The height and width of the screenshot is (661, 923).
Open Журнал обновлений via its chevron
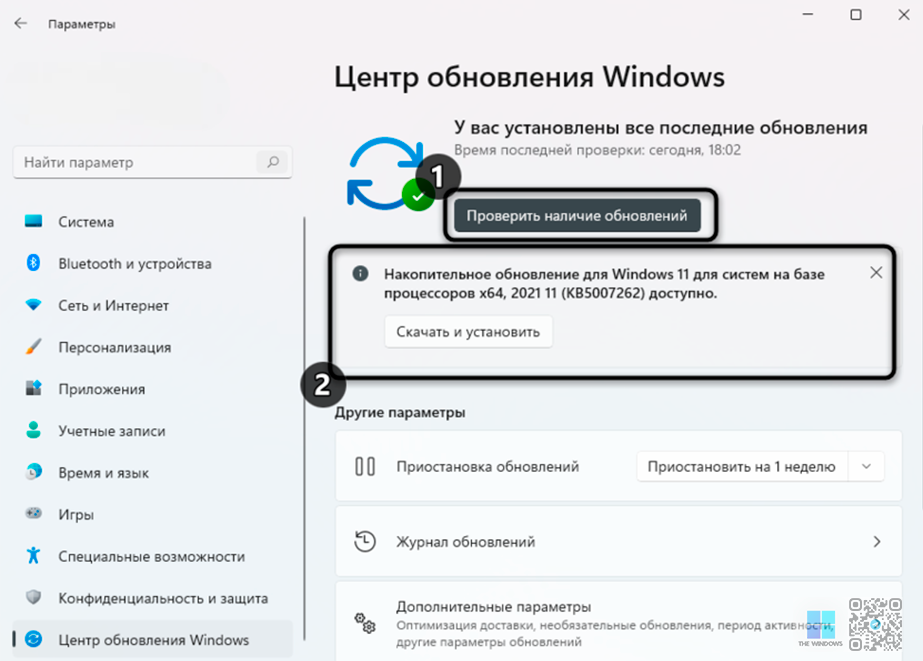pyautogui.click(x=876, y=542)
